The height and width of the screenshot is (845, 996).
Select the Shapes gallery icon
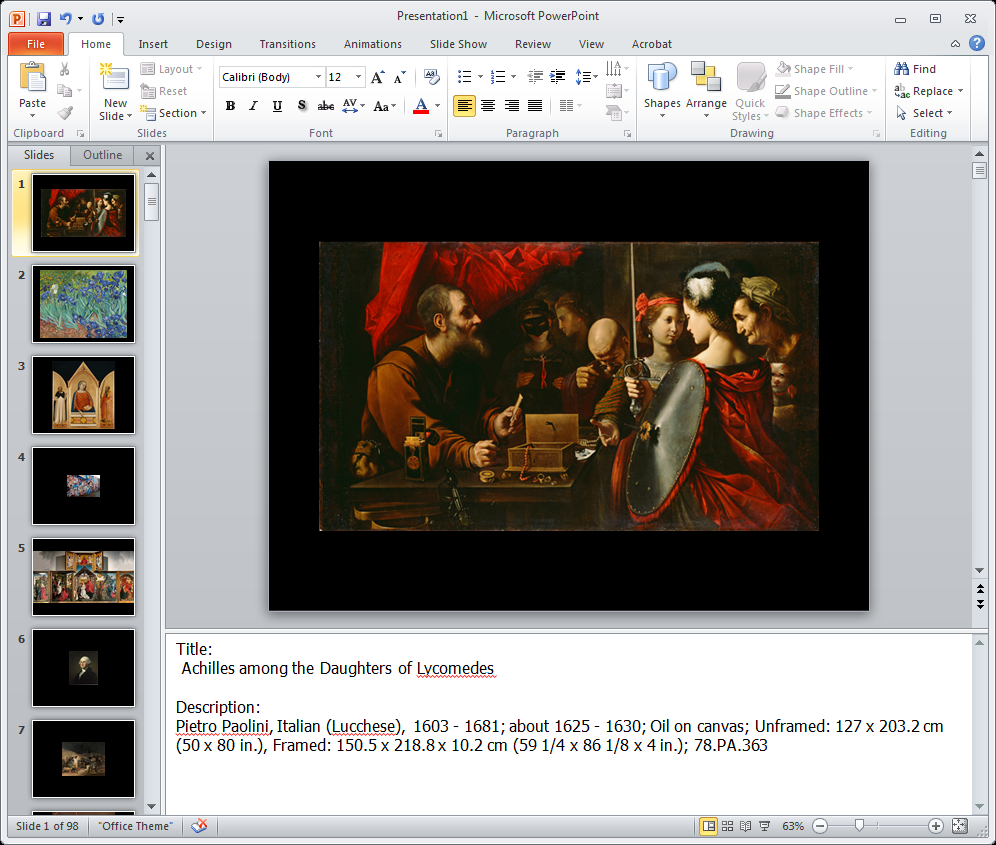coord(662,89)
